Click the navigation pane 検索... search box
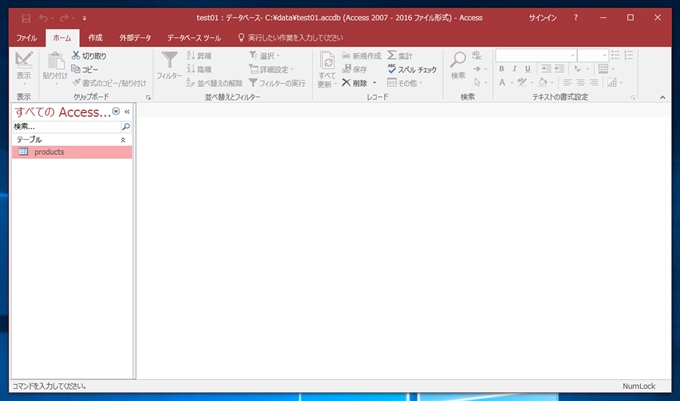 click(x=66, y=127)
